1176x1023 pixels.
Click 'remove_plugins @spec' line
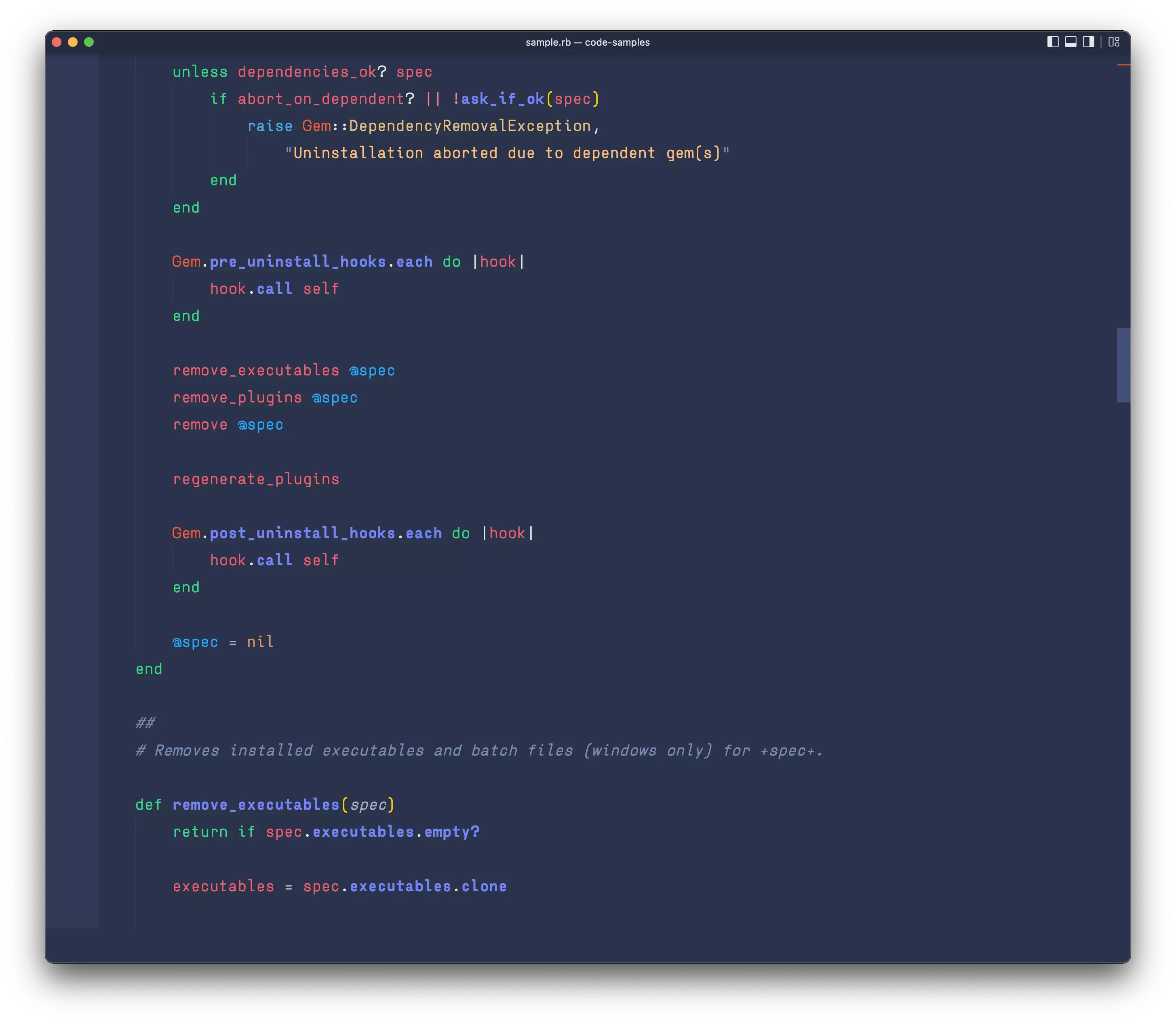pyautogui.click(x=265, y=397)
